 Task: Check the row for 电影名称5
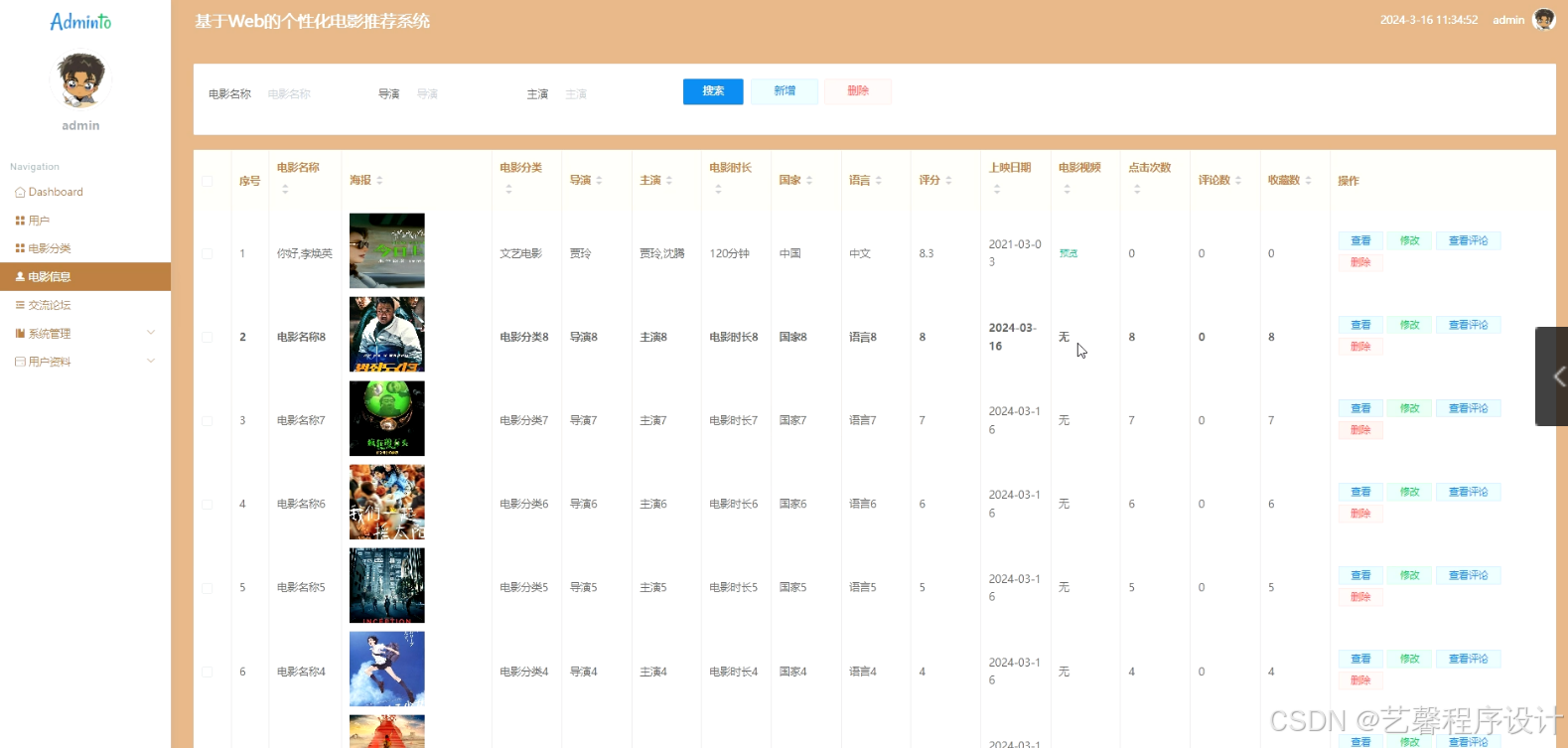click(208, 587)
